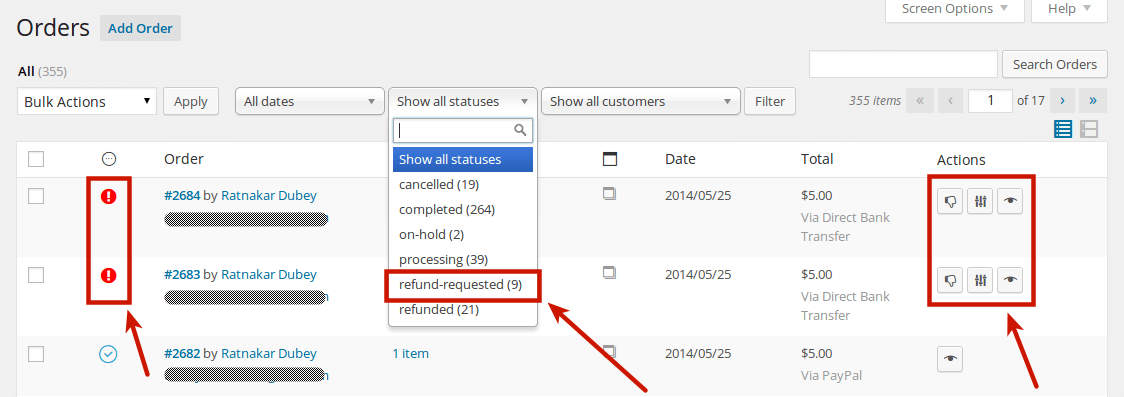Click the '1 item' link on order #2682
This screenshot has height=397, width=1124.
410,353
